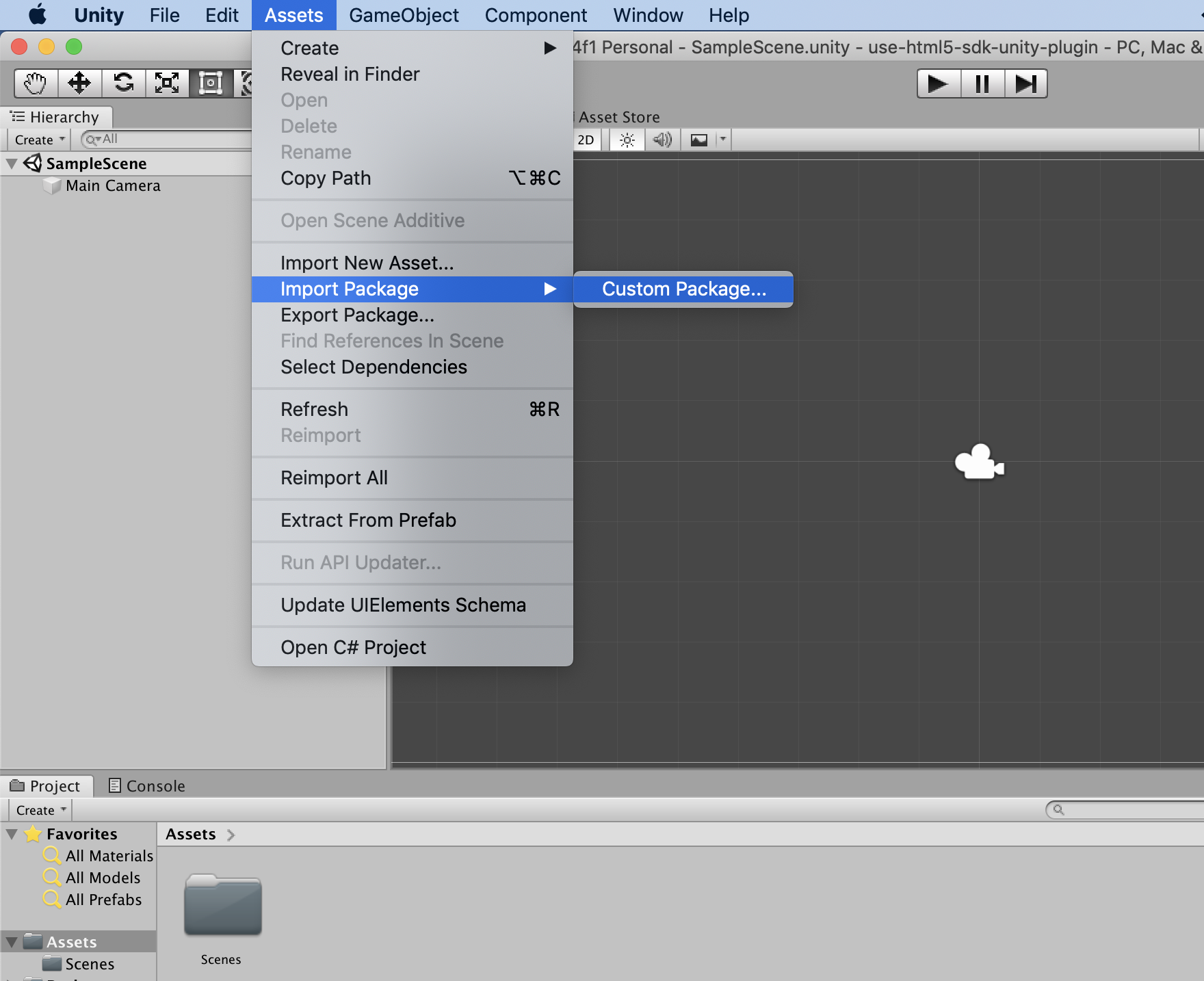Open the GameObject menu
The height and width of the screenshot is (981, 1204).
(x=404, y=15)
